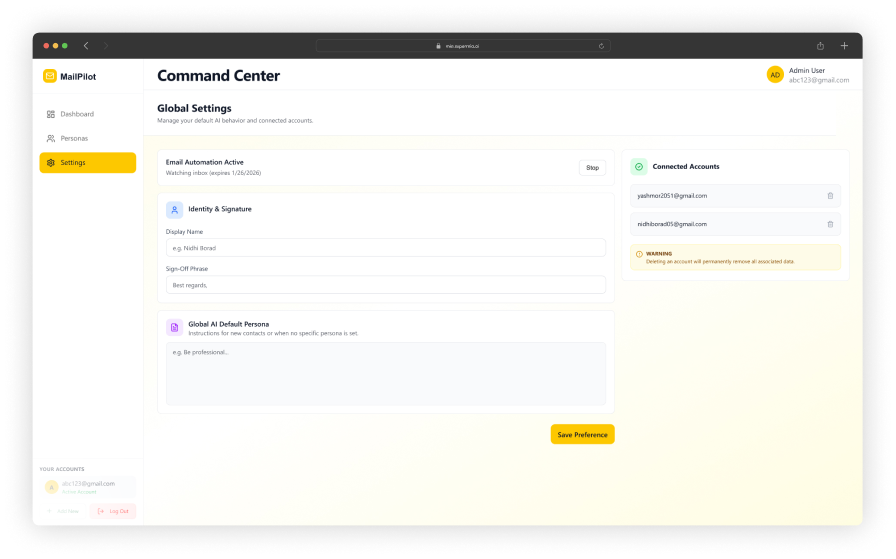Click the Personas people icon
The image size is (896, 559).
point(51,138)
